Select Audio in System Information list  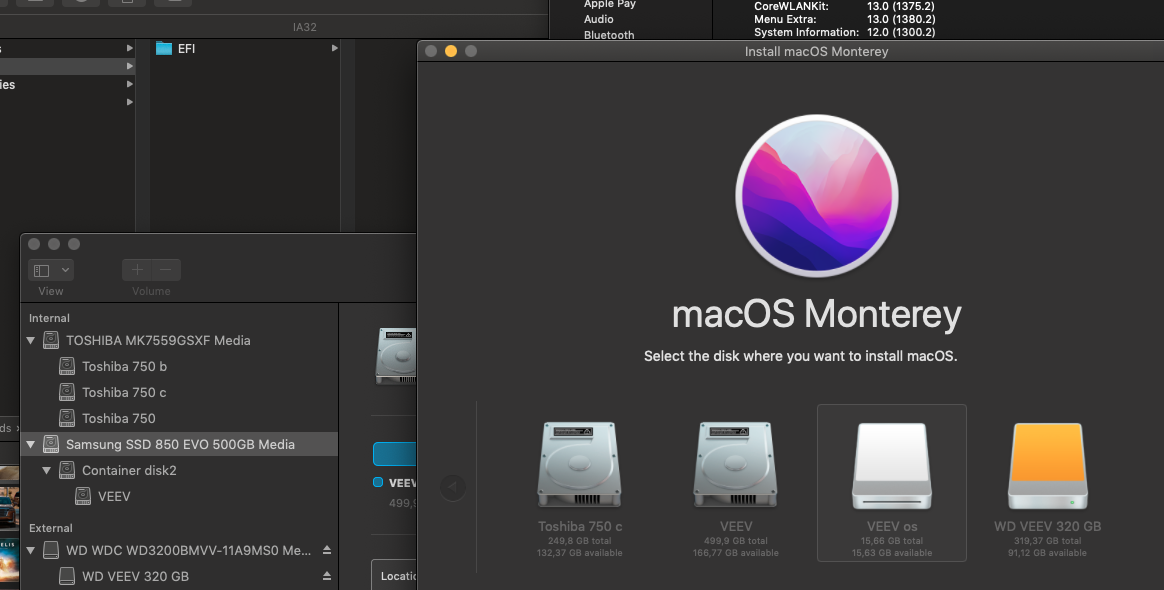pos(598,19)
